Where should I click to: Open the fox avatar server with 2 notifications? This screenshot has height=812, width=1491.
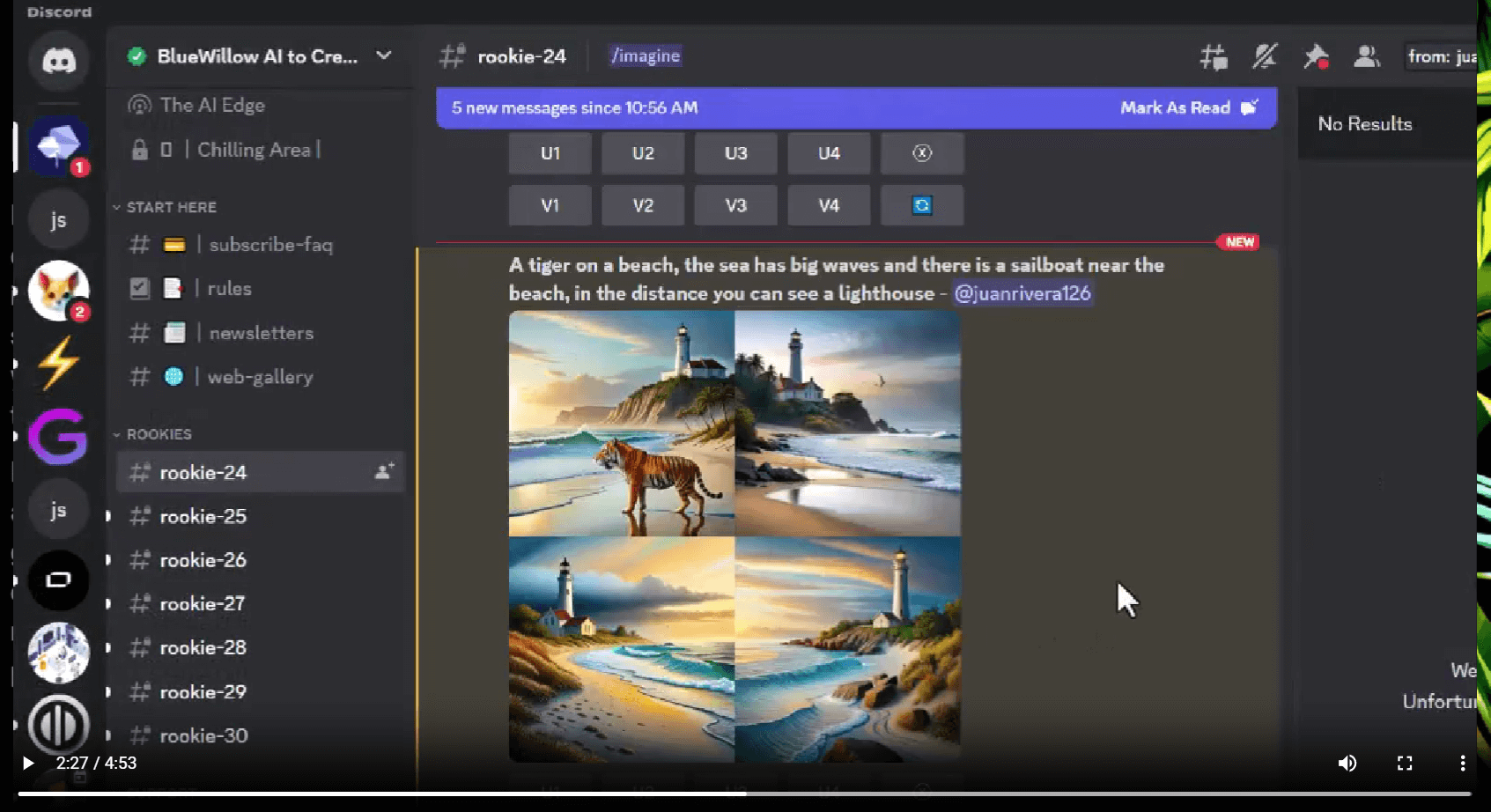coord(59,291)
